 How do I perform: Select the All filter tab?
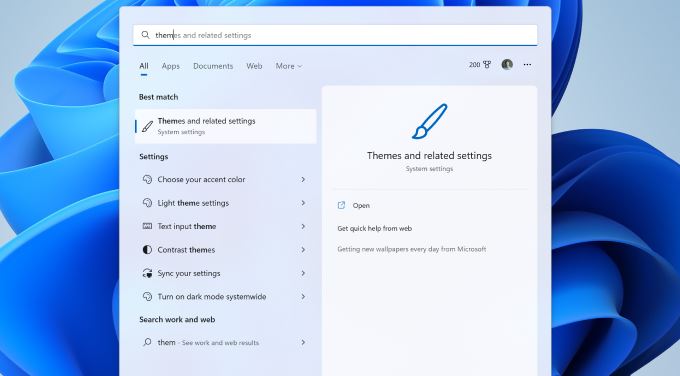[x=144, y=66]
